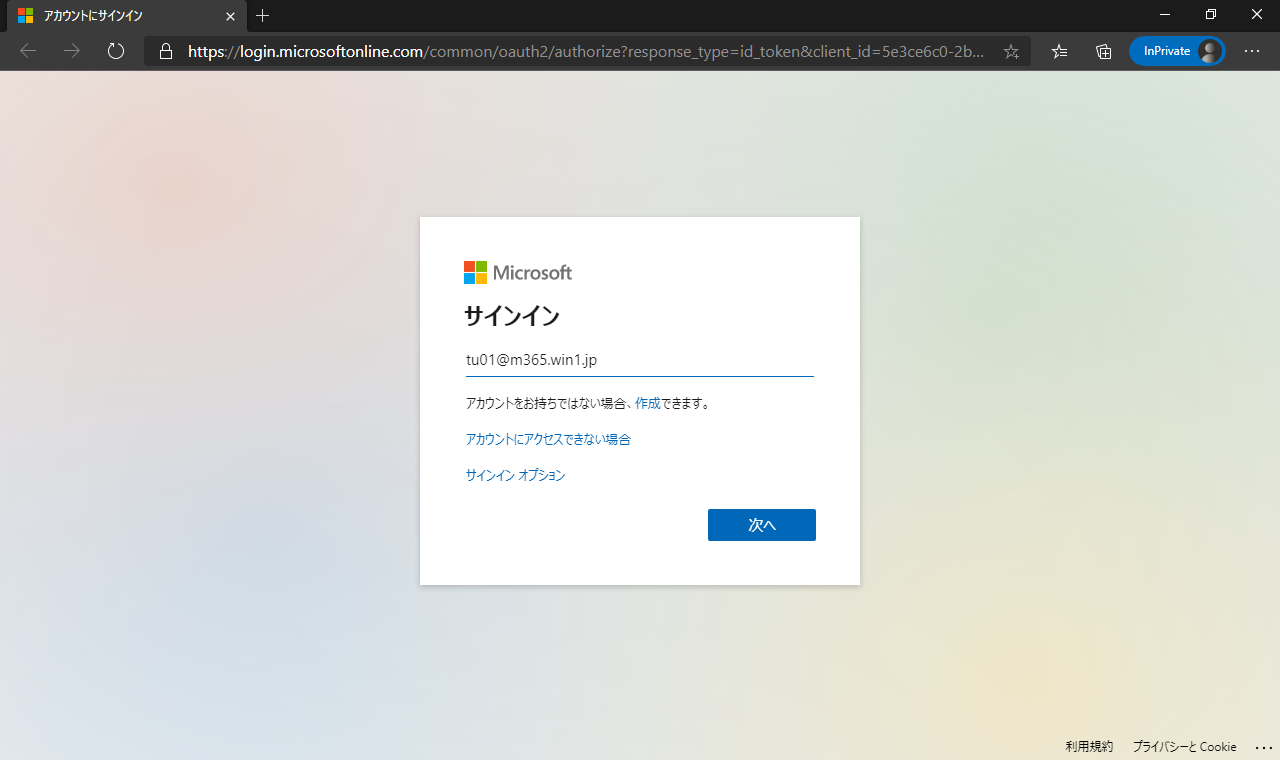
Task: Click the サインイン heading text
Action: click(512, 316)
